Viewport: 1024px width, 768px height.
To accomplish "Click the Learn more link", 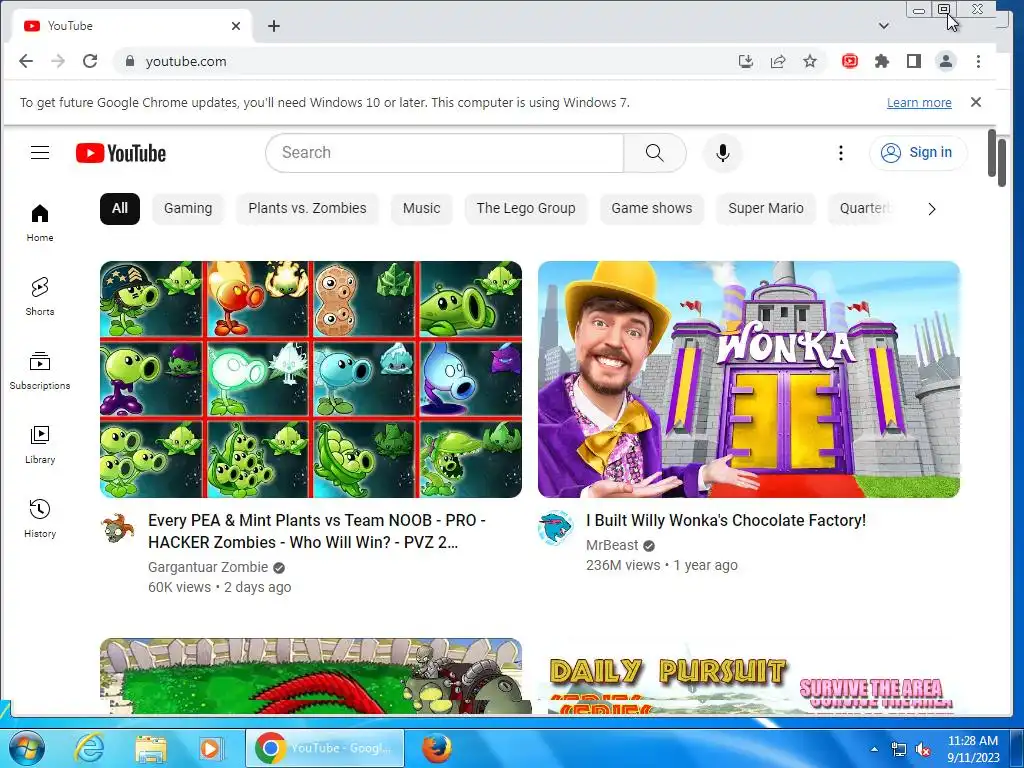I will (919, 103).
